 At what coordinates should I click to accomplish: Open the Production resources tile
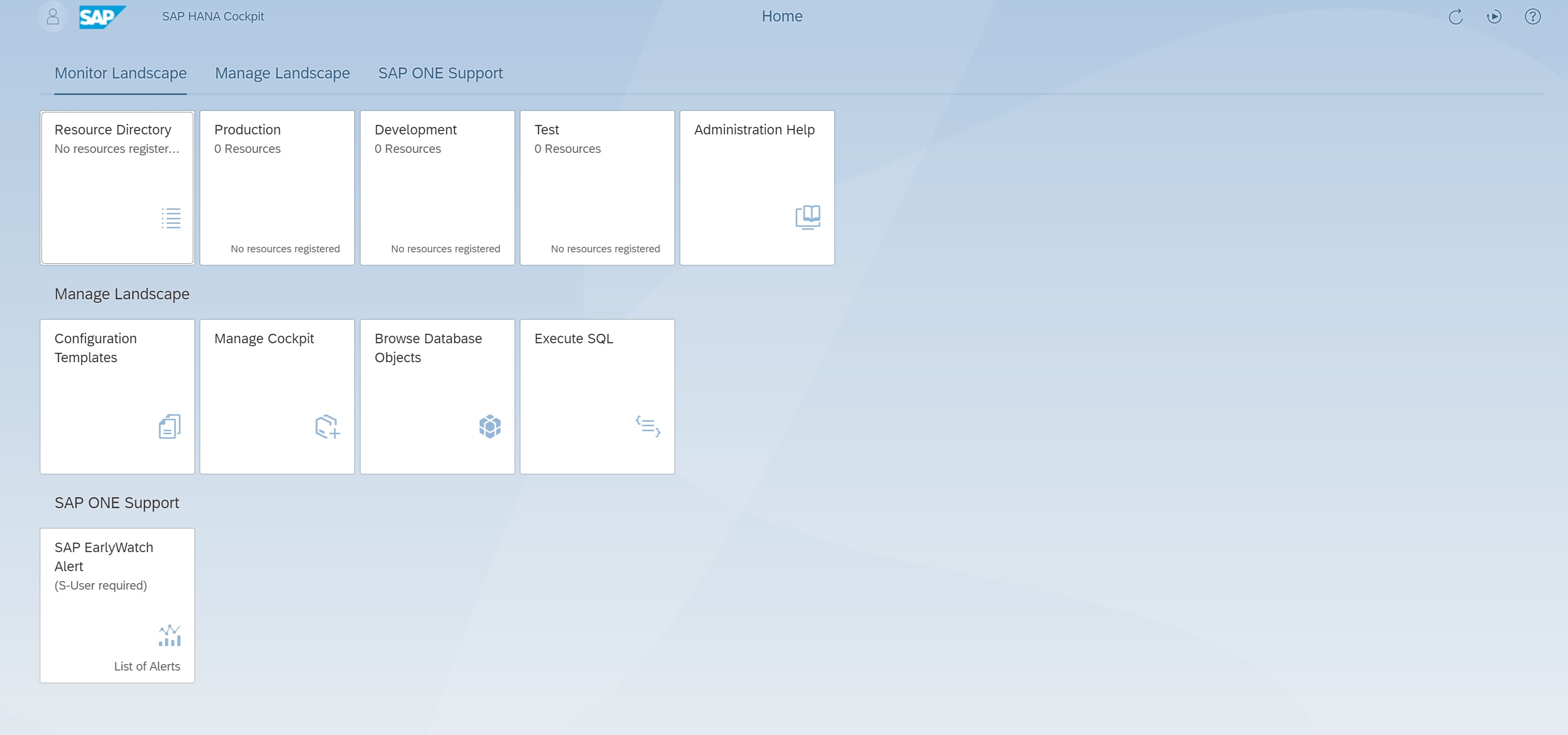tap(277, 187)
